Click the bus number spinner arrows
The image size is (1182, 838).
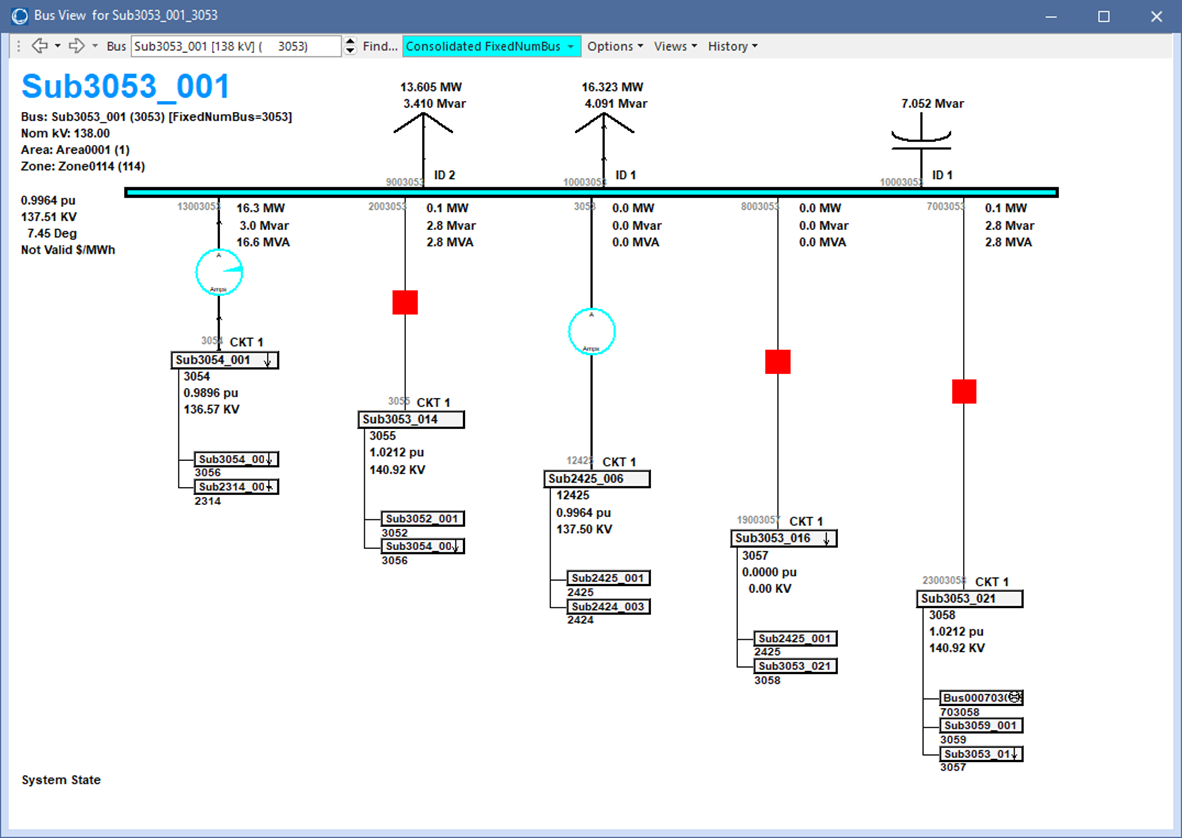pos(350,46)
